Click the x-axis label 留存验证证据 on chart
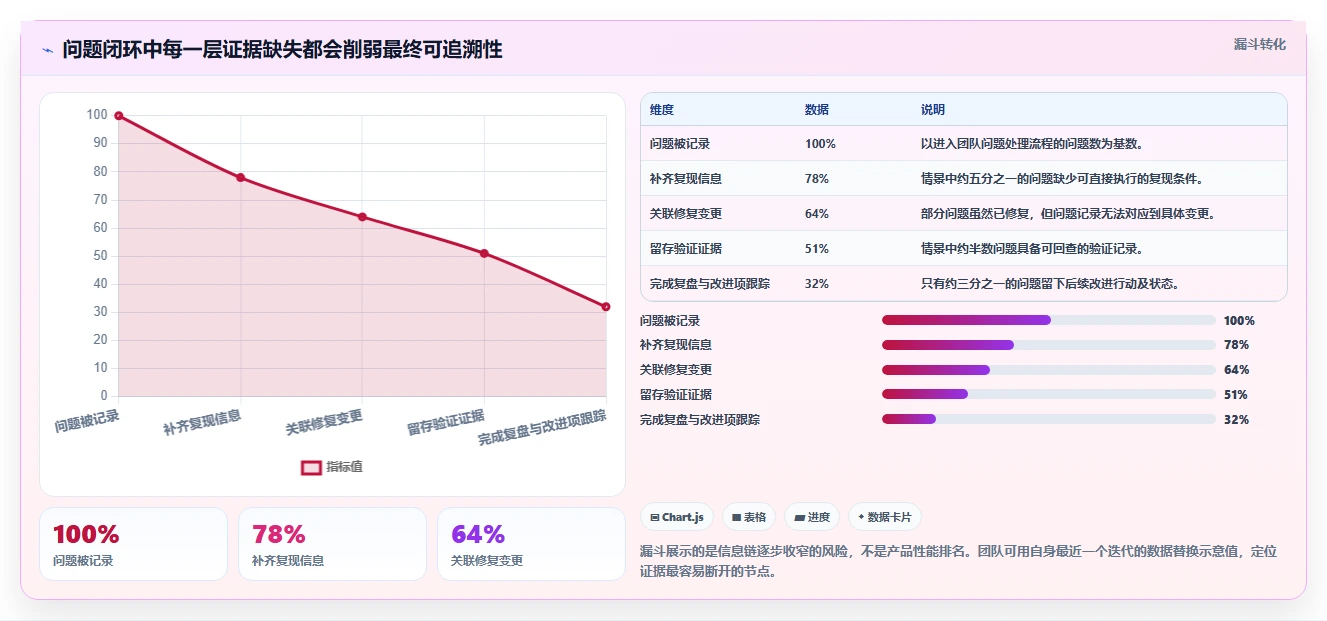This screenshot has height=621, width=1327. (x=446, y=423)
